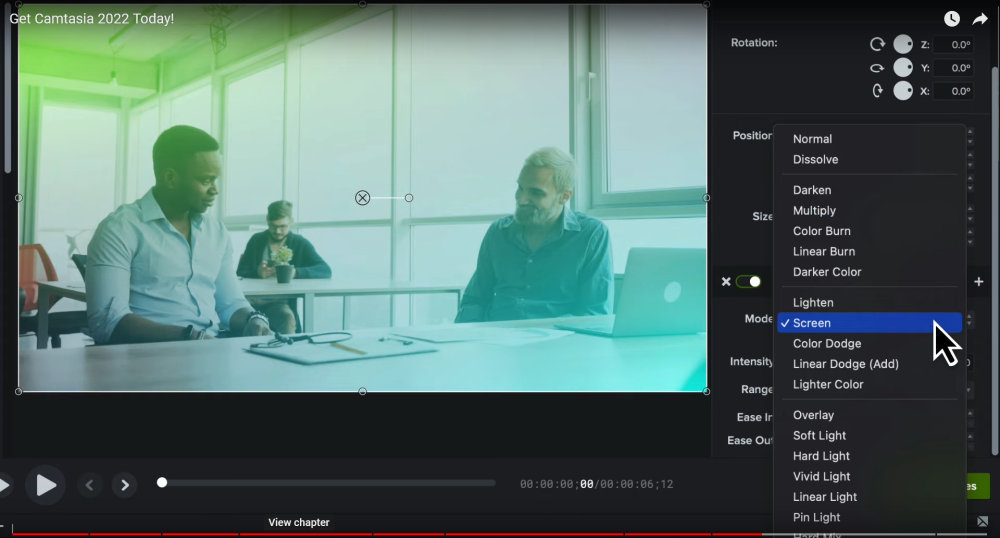Disable the green effect toggle switch
This screenshot has width=1000, height=538.
click(x=748, y=282)
